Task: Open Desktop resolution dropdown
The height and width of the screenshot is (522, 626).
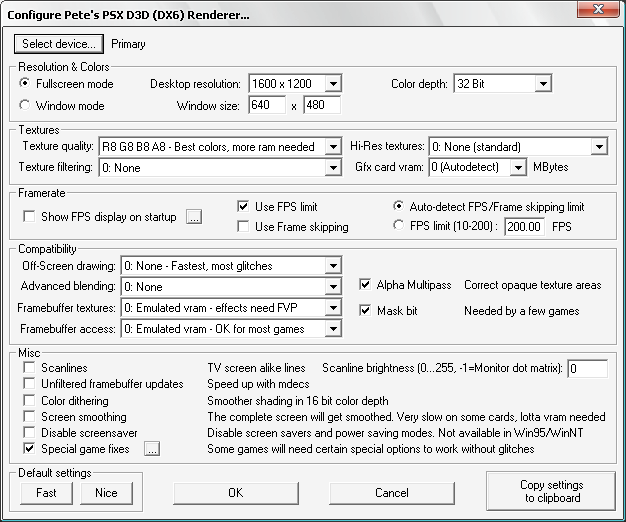Action: 295,83
